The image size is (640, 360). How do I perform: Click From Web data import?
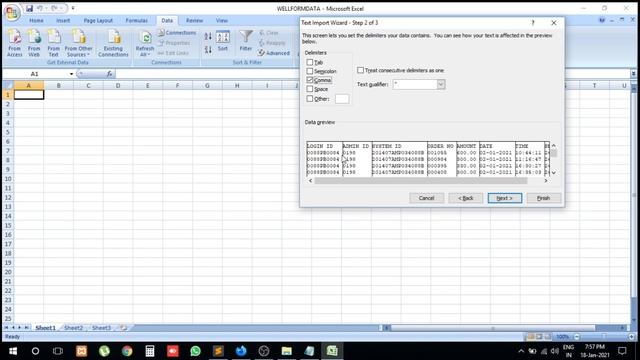pyautogui.click(x=34, y=43)
